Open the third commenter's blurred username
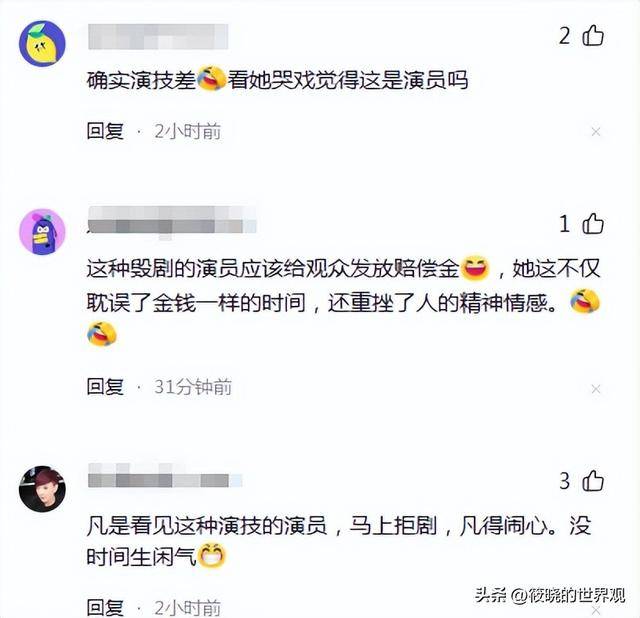640x618 pixels. 165,476
